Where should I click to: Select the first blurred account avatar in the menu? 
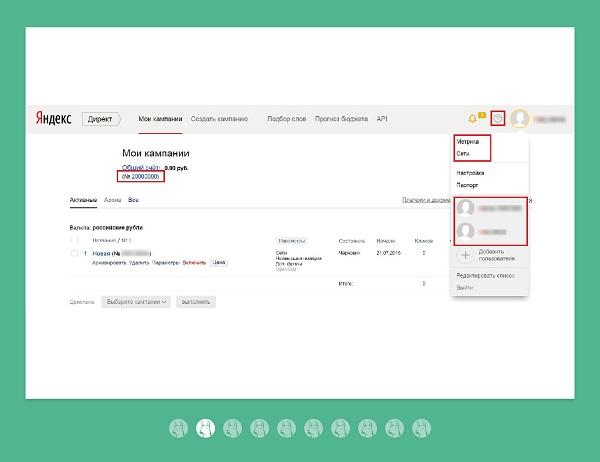(466, 208)
